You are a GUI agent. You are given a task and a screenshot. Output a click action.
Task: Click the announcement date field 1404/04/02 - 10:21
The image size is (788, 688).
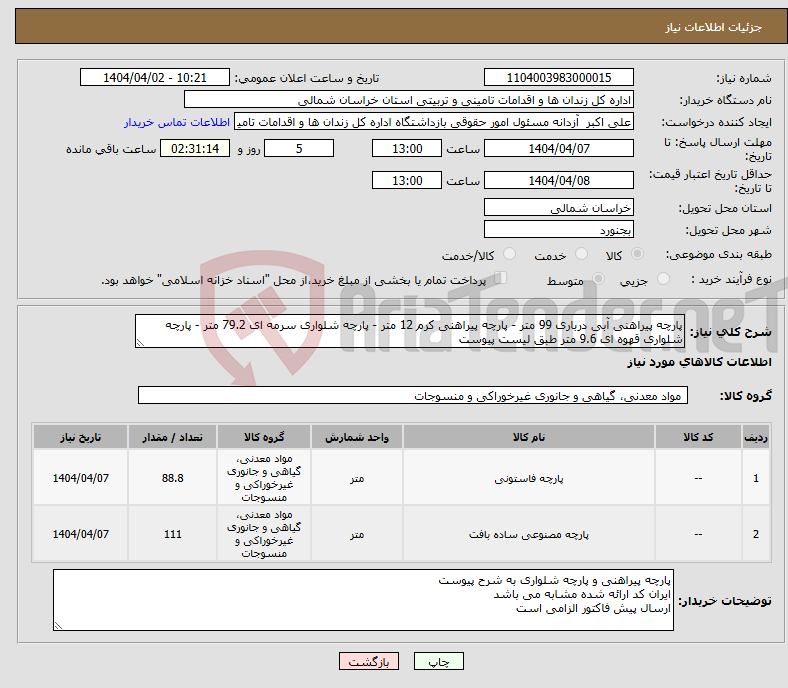(155, 77)
